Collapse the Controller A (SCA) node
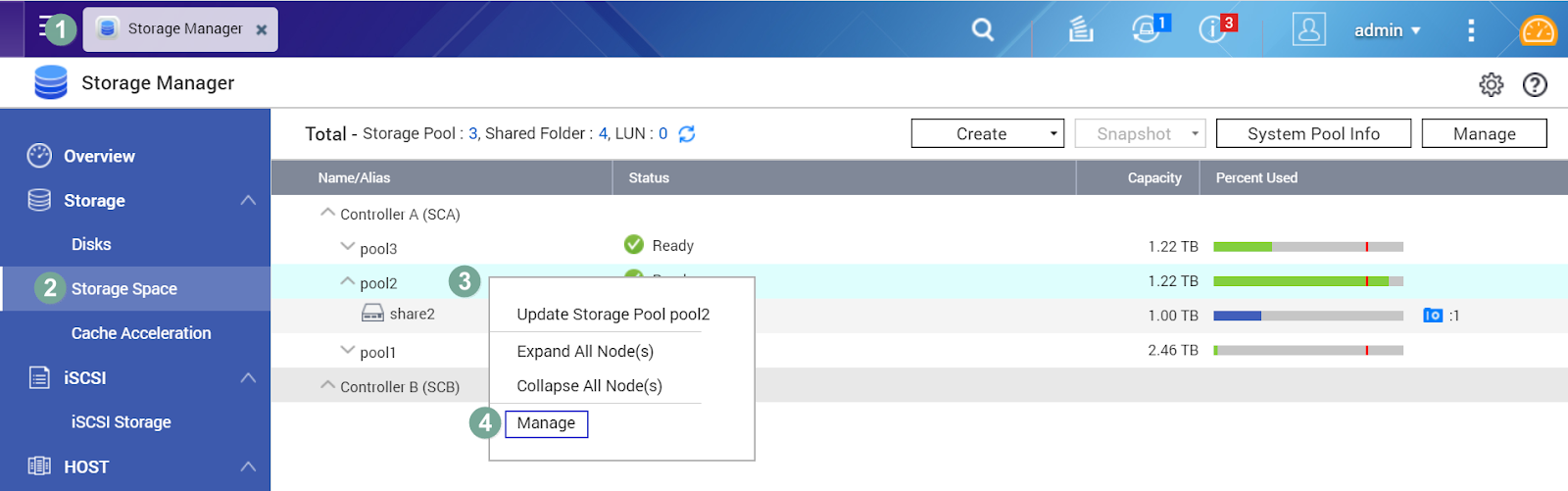The image size is (1568, 491). [327, 214]
